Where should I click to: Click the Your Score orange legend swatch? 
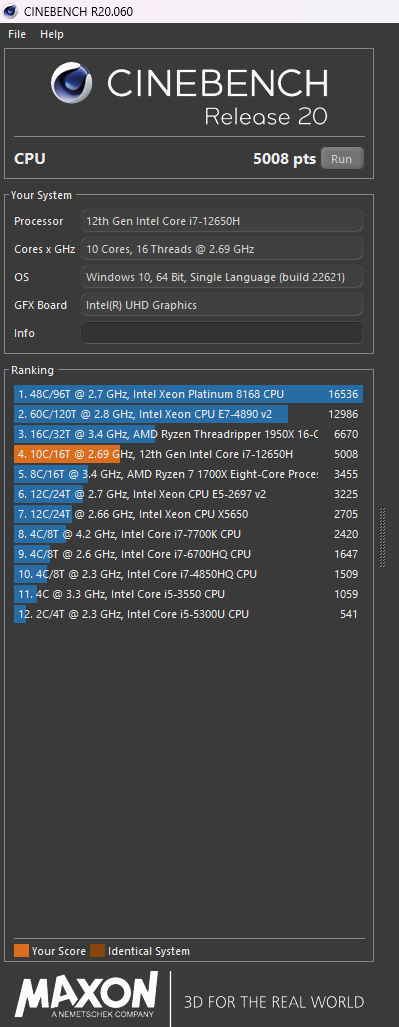tap(21, 951)
